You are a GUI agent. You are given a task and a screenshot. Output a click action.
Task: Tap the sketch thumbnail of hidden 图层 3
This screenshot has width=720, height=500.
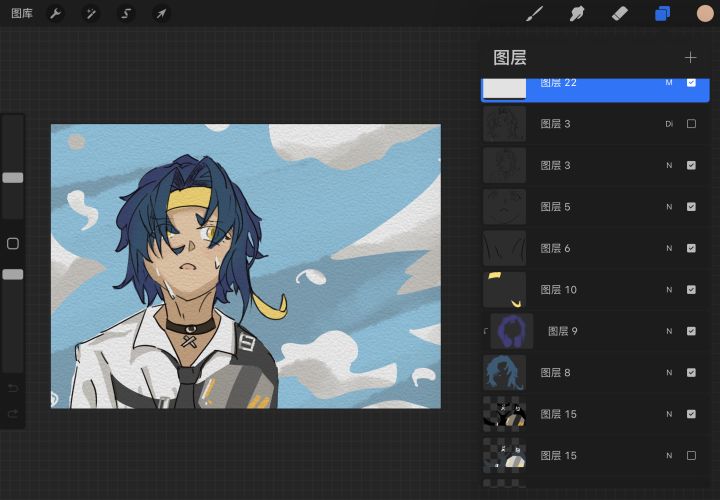pos(504,124)
